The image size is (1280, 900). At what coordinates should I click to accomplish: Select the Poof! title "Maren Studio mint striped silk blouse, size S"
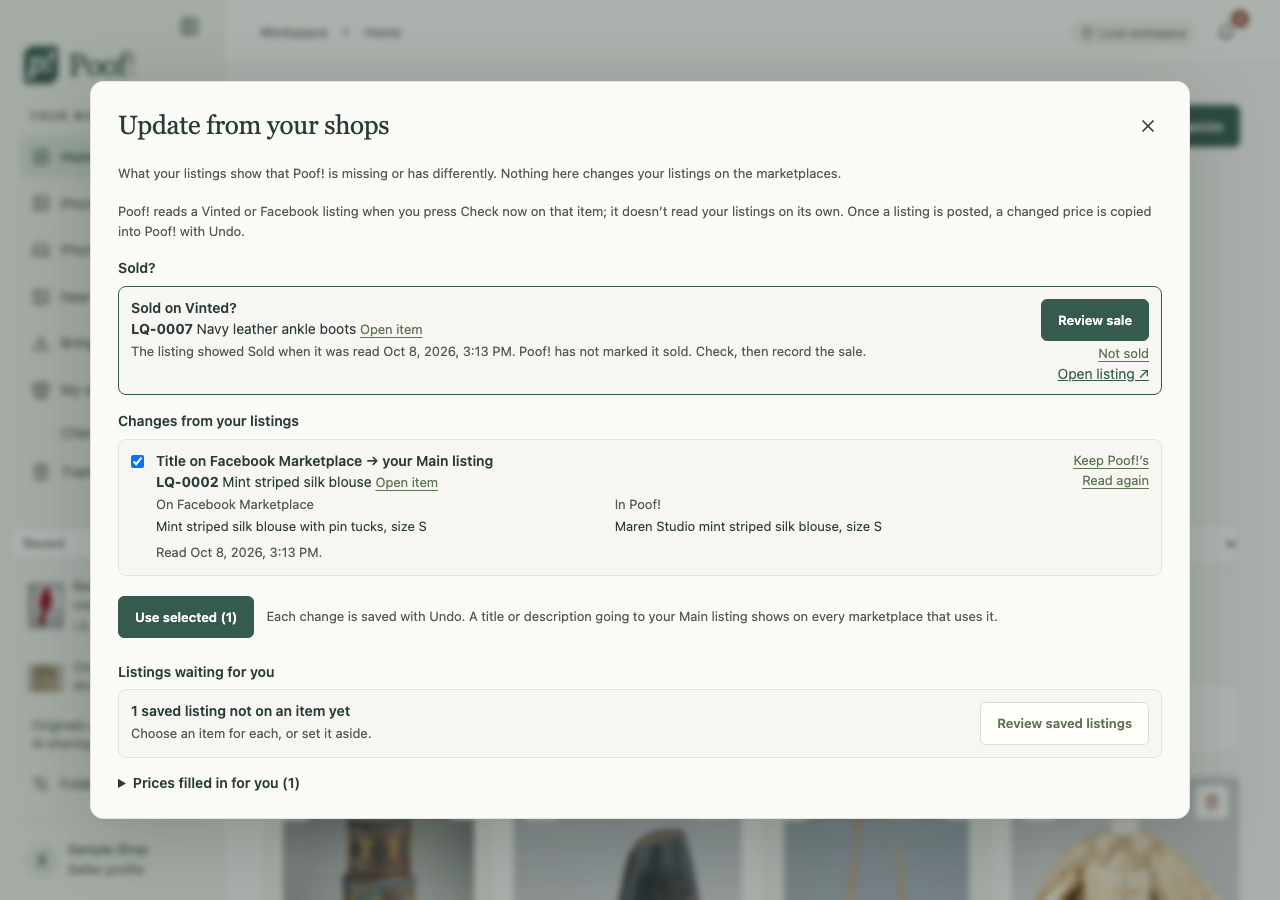748,526
